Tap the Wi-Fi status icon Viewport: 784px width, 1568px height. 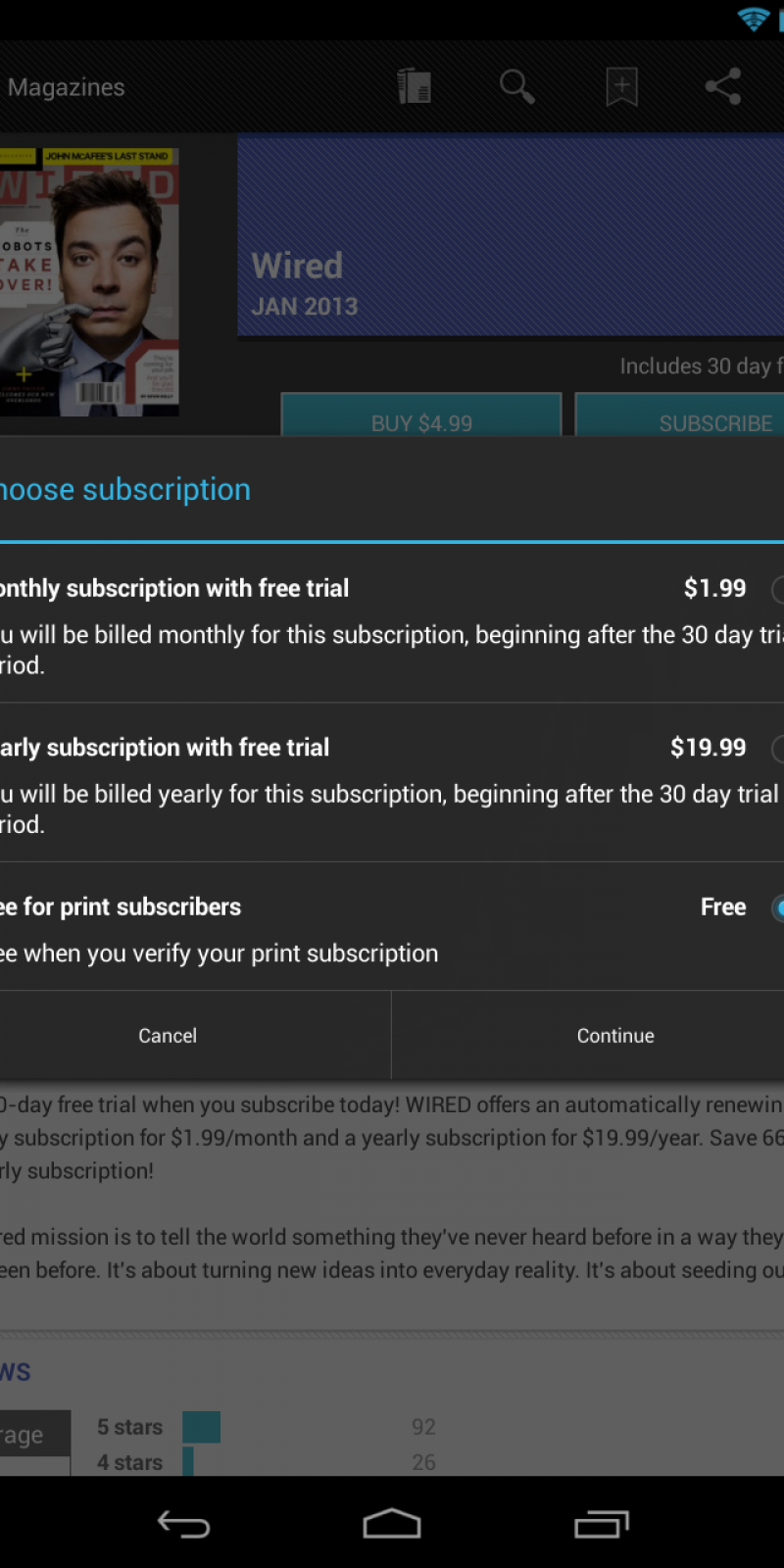753,19
